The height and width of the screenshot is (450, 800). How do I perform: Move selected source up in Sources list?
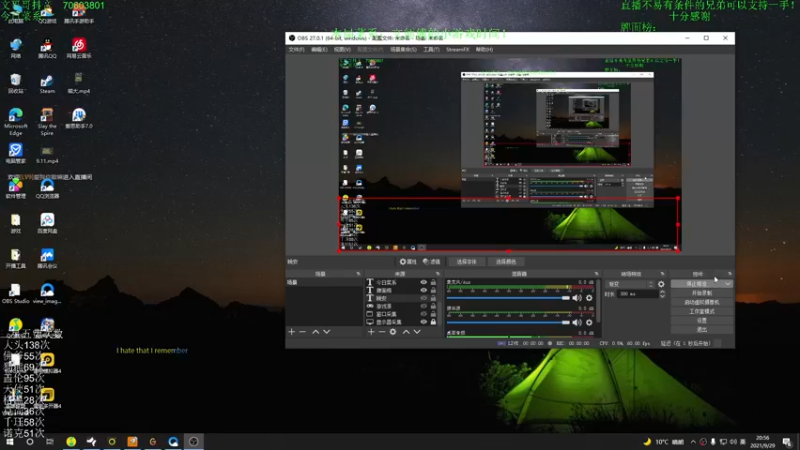[406, 332]
